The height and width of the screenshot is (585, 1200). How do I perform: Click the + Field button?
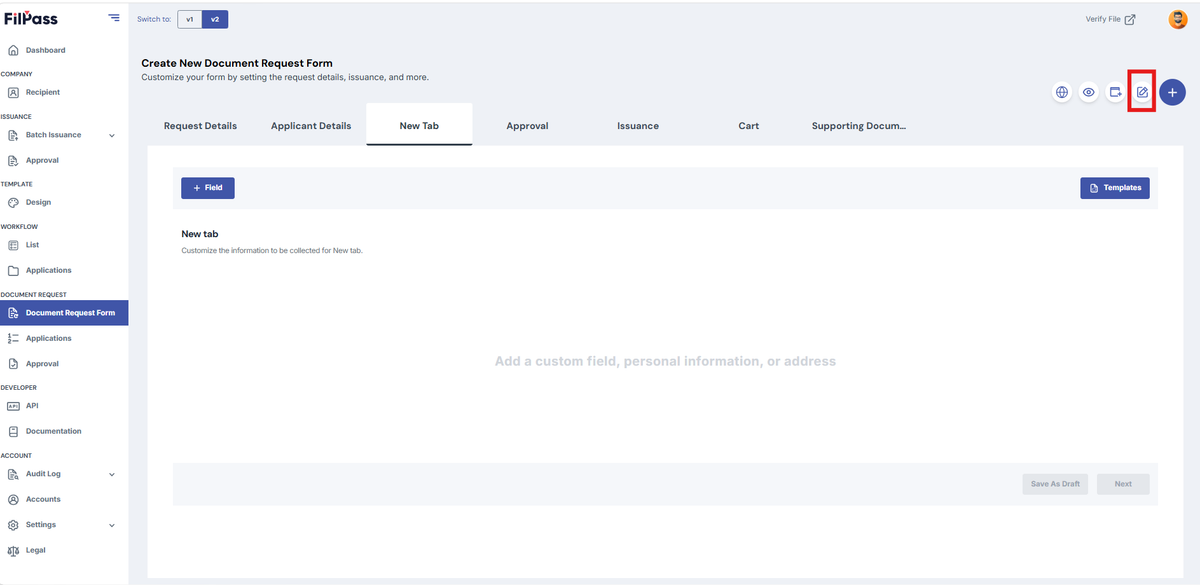point(208,188)
